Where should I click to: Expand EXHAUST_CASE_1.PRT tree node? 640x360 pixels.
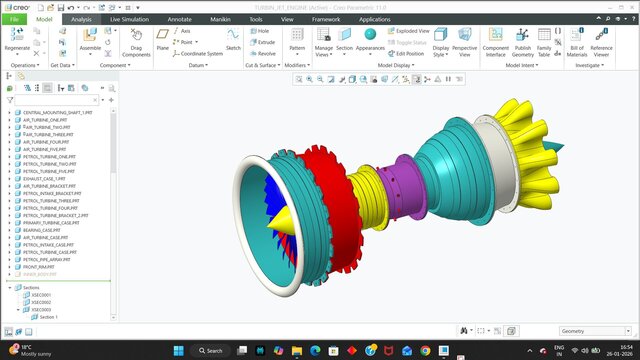click(9, 179)
